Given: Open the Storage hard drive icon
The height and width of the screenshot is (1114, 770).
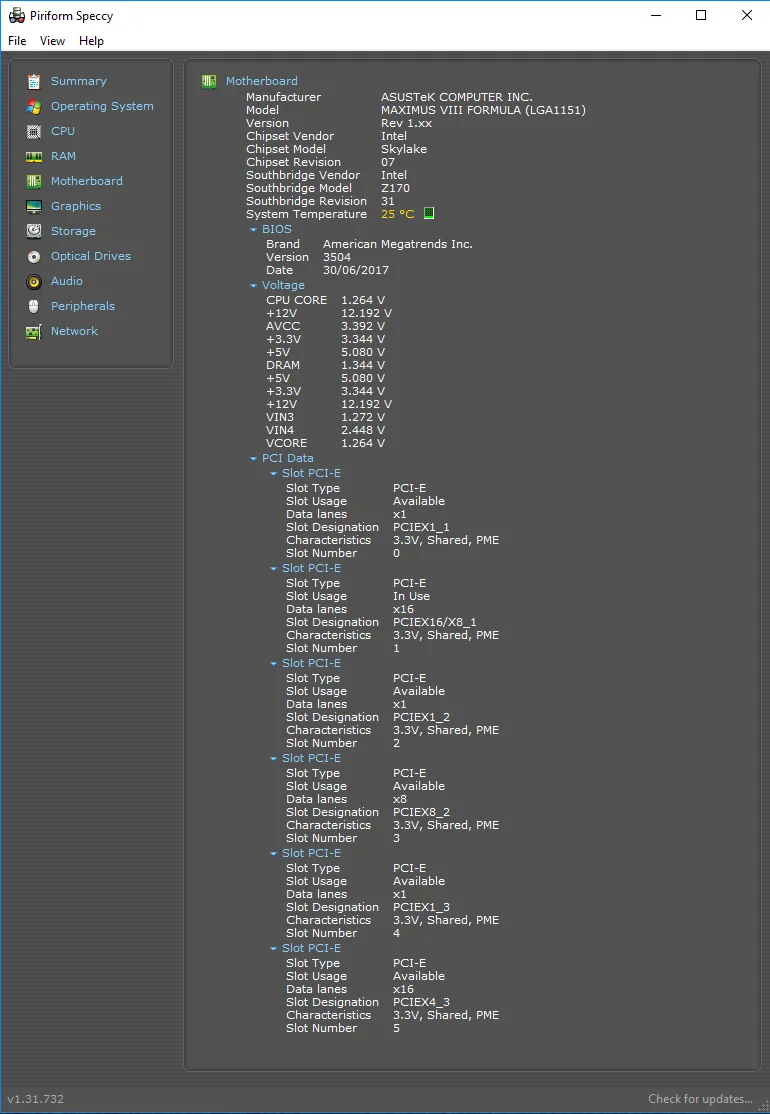Looking at the screenshot, I should tap(33, 232).
